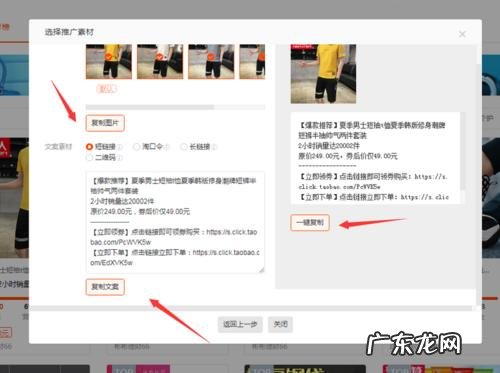Open help icon next to 长链接
Image resolution: width=500 pixels, height=373 pixels.
click(x=214, y=147)
